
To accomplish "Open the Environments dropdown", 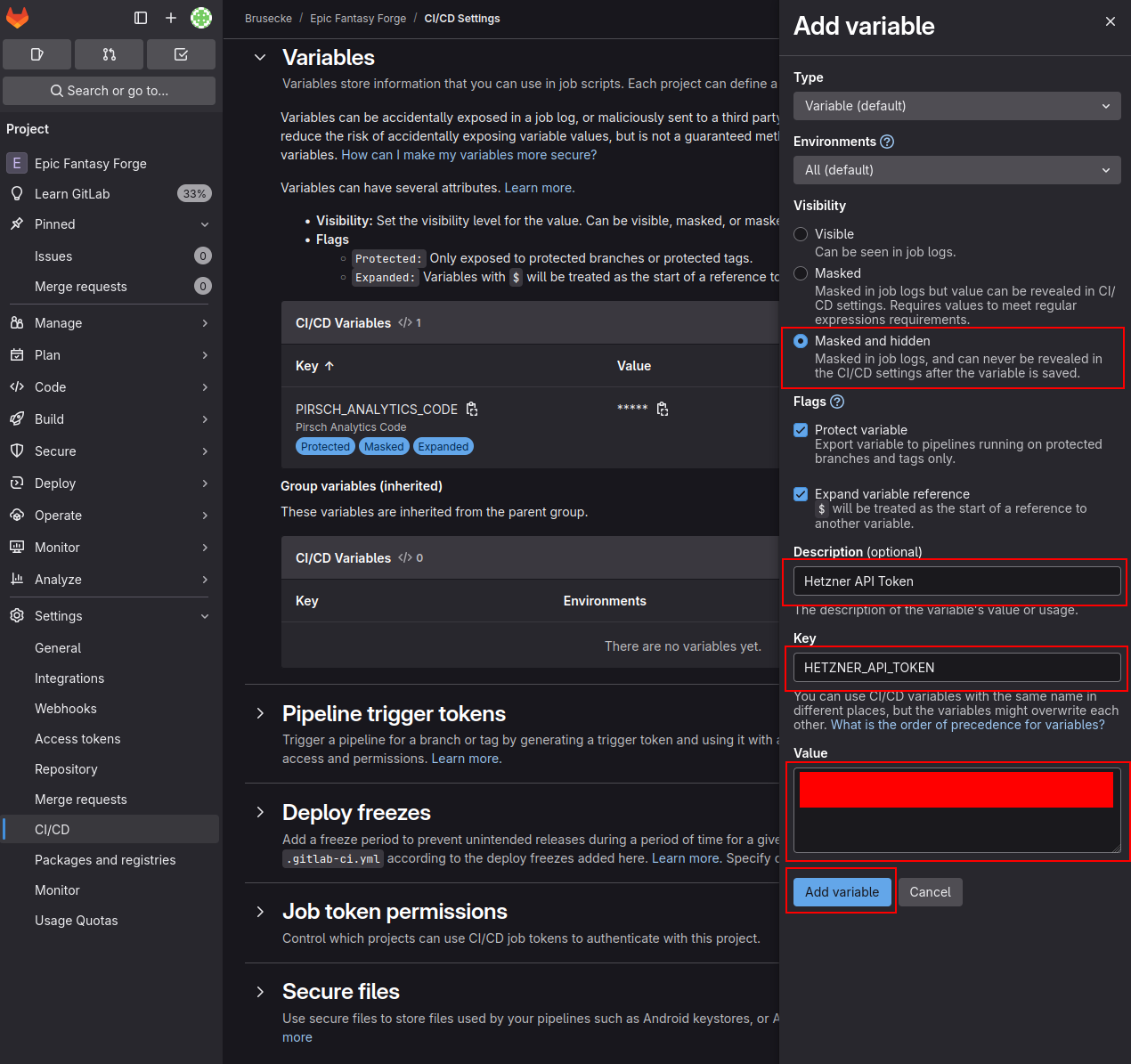I will point(957,170).
